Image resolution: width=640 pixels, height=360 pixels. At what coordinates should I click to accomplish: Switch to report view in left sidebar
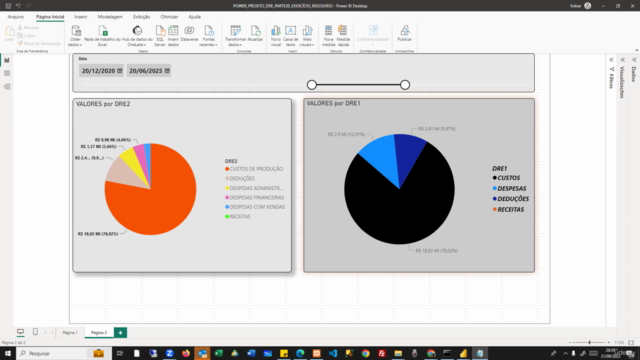7,60
